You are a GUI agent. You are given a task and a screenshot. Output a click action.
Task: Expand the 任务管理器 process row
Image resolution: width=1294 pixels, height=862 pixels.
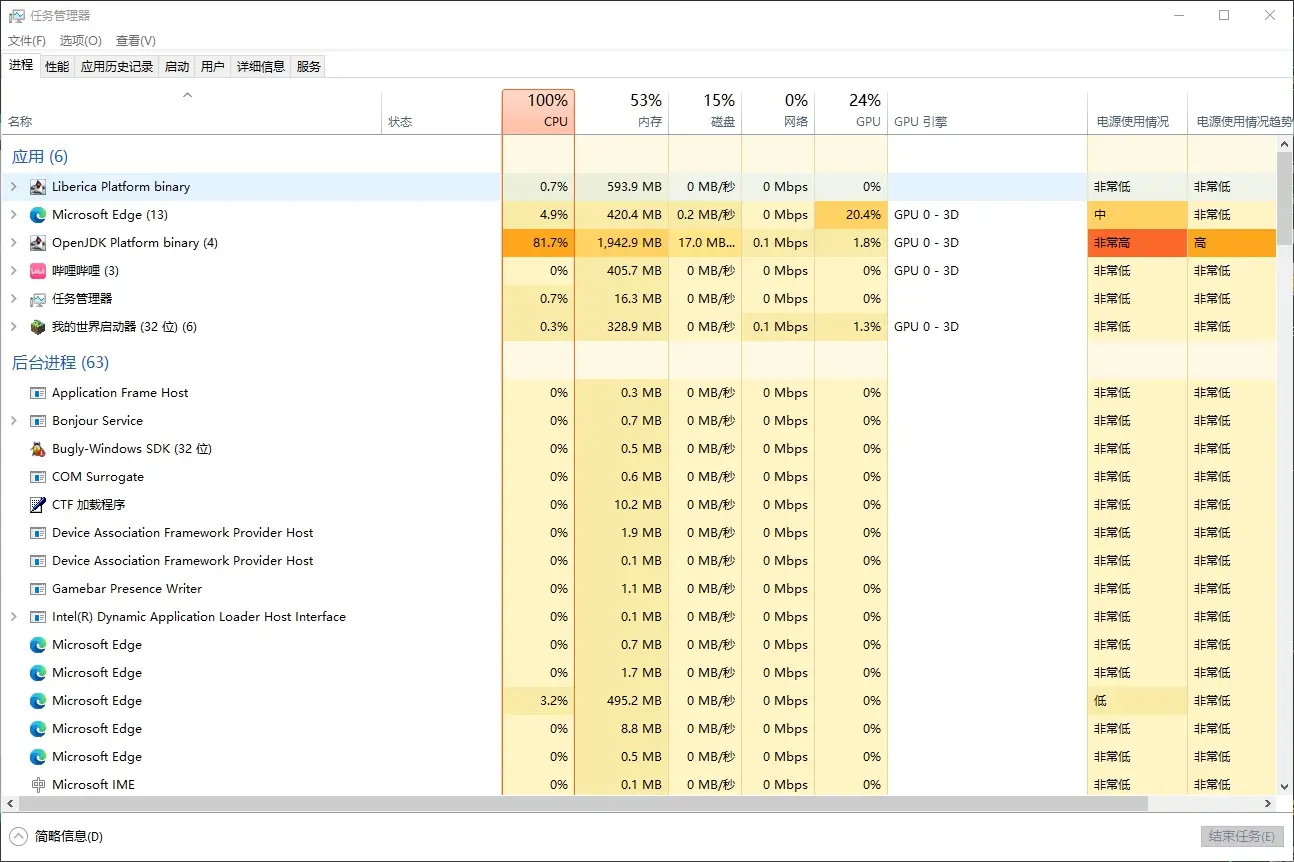pyautogui.click(x=13, y=299)
